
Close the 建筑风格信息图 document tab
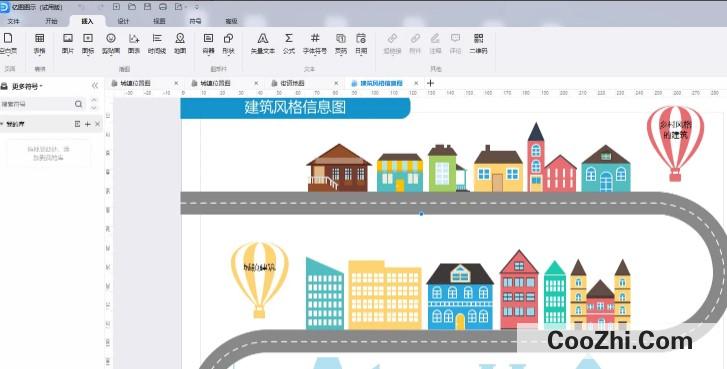point(416,83)
